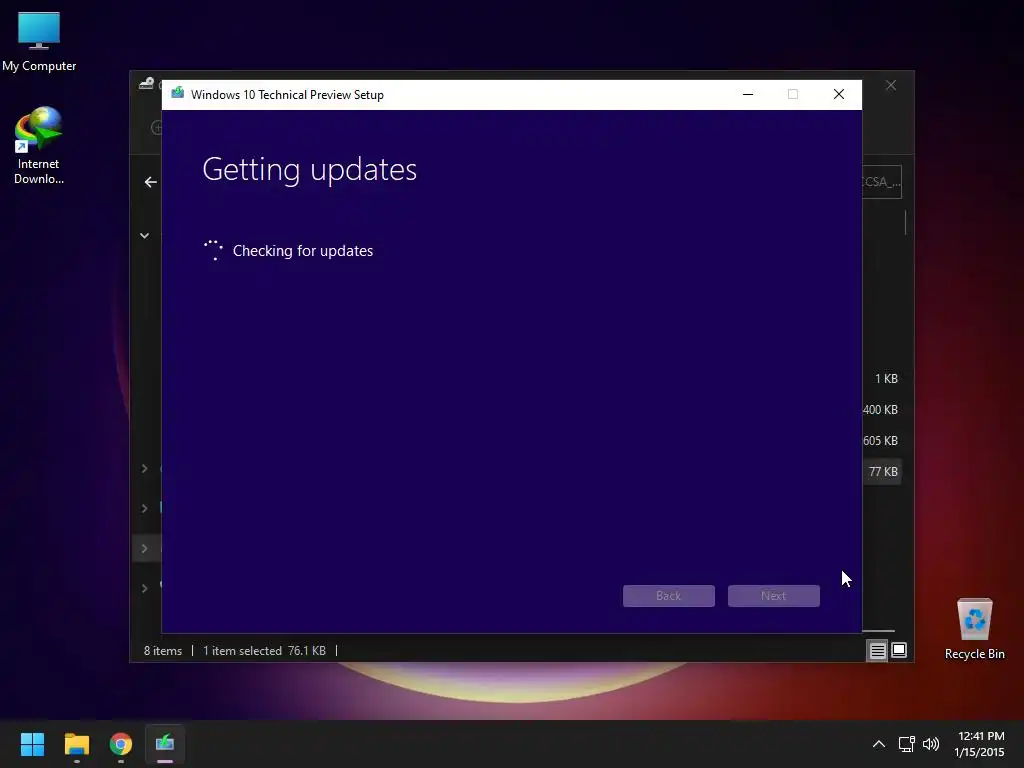Show hidden system tray icons
This screenshot has width=1024, height=768.
[879, 744]
